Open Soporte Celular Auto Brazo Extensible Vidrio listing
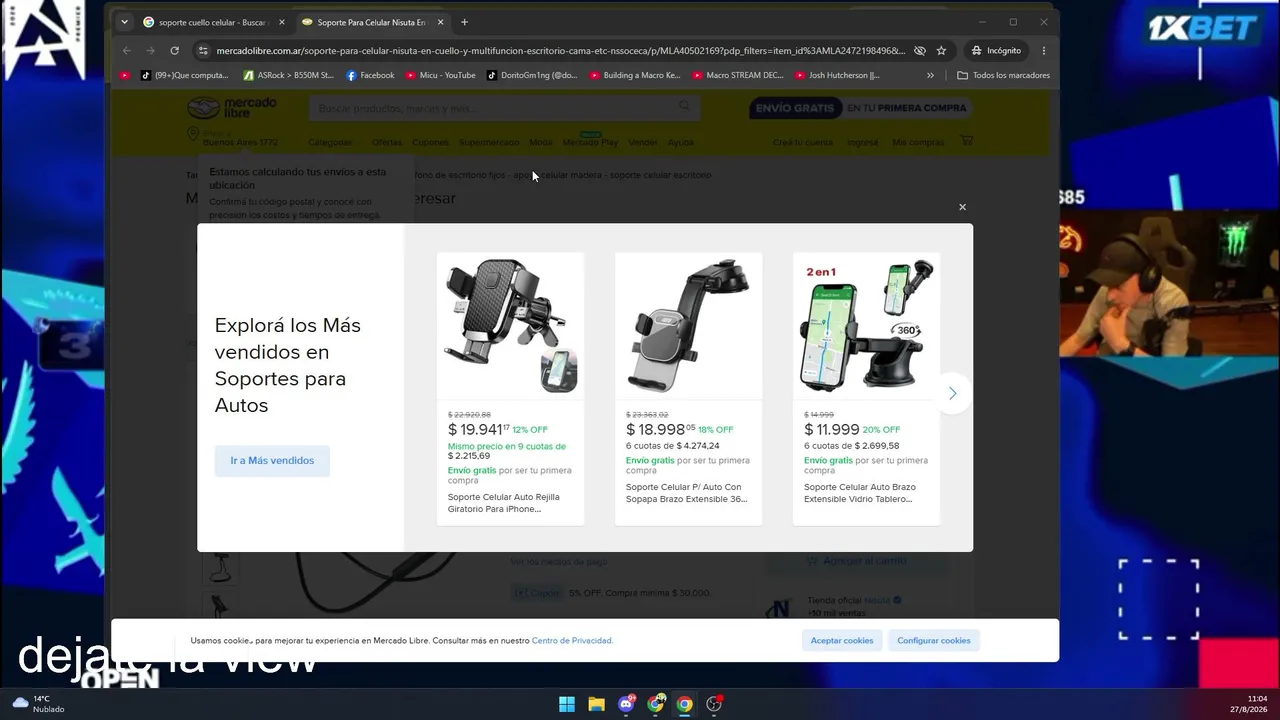Image resolution: width=1280 pixels, height=720 pixels. click(x=860, y=493)
